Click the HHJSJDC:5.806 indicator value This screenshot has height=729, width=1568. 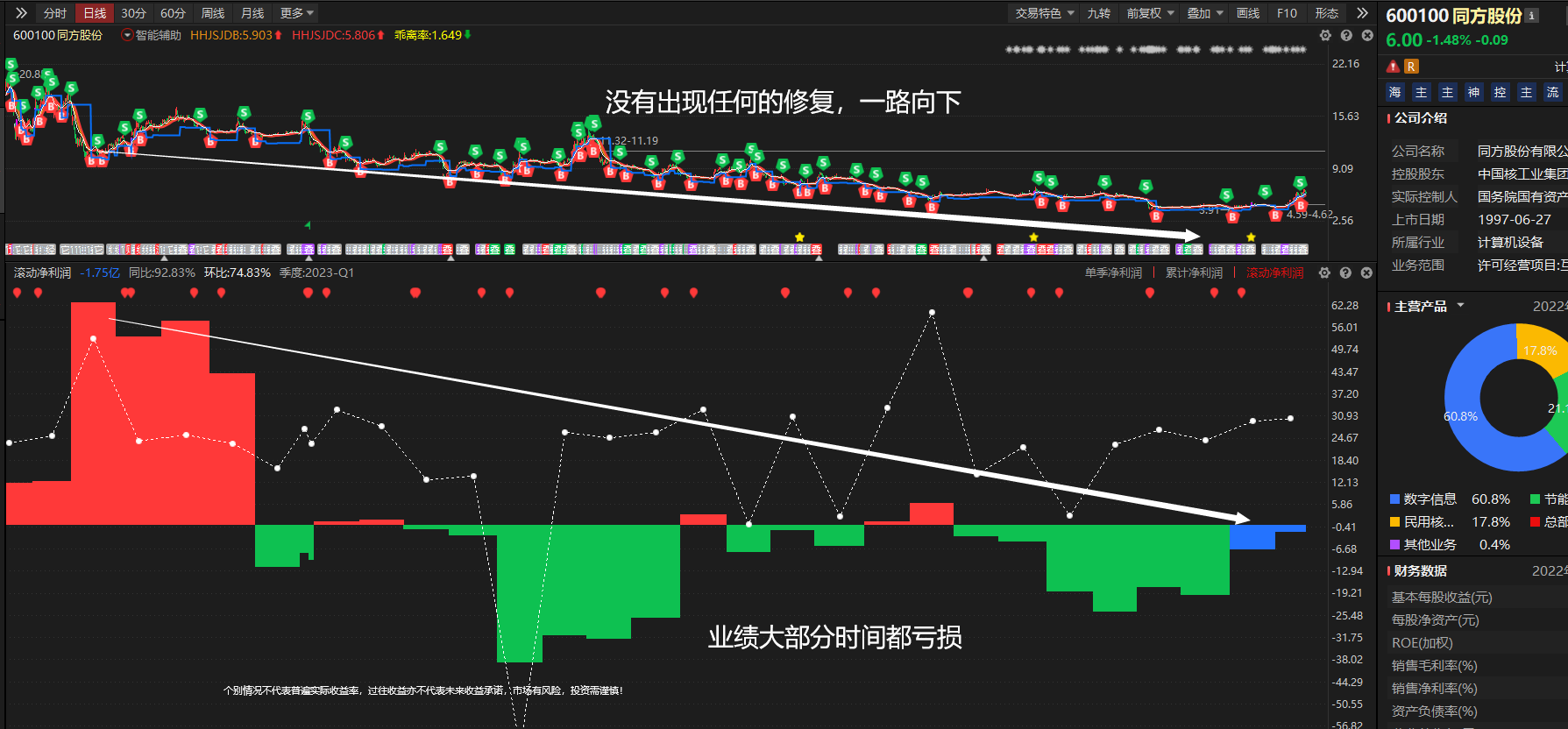click(337, 35)
